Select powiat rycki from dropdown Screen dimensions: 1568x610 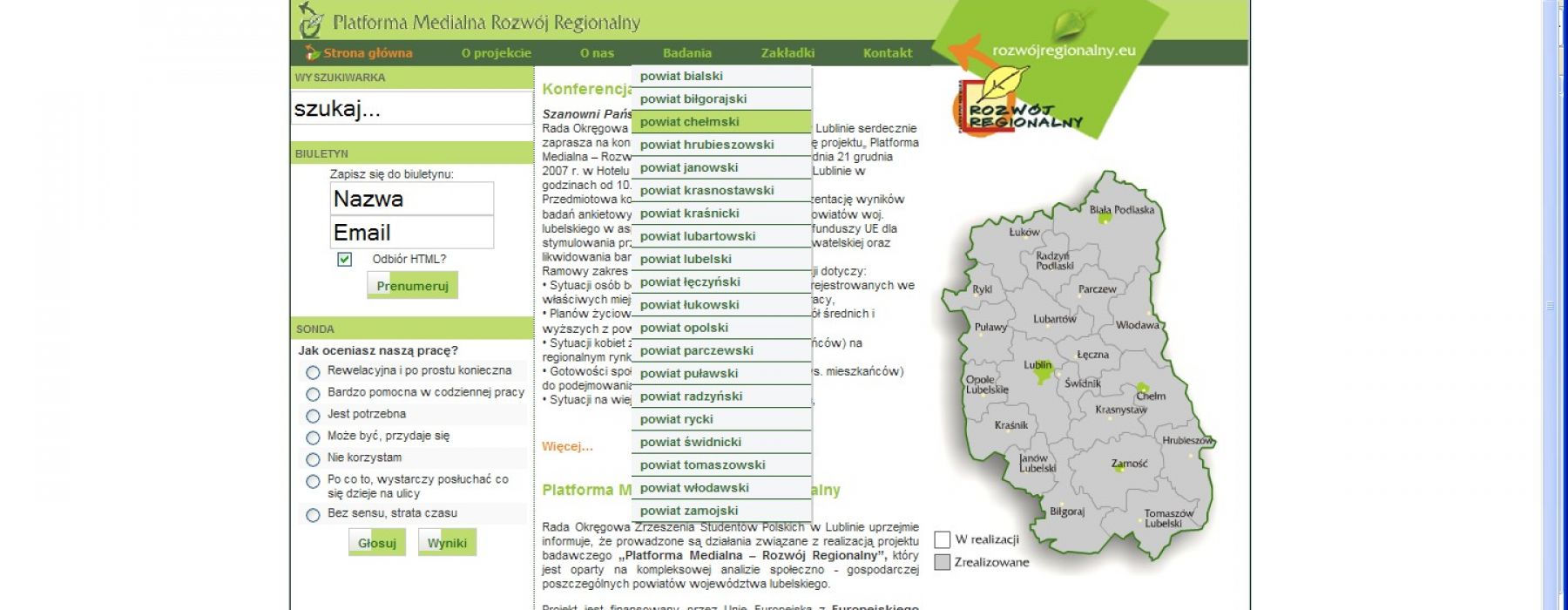[x=721, y=419]
